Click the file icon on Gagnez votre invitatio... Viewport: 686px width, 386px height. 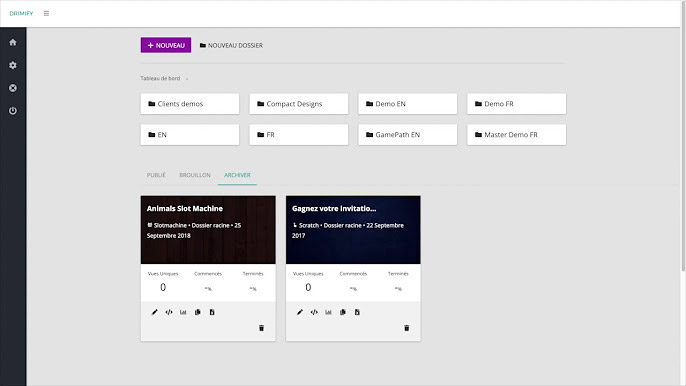[x=357, y=312]
